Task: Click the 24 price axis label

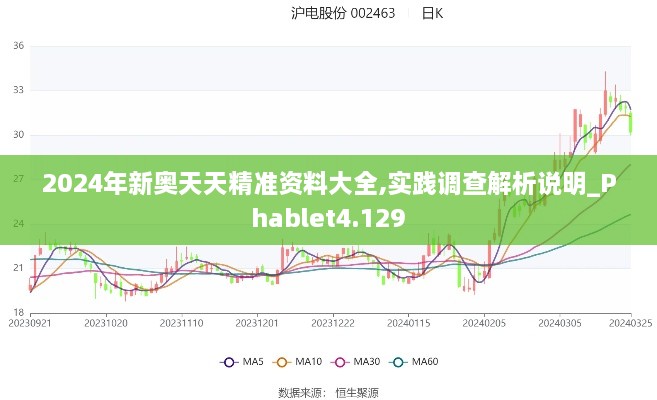Action: coord(18,223)
